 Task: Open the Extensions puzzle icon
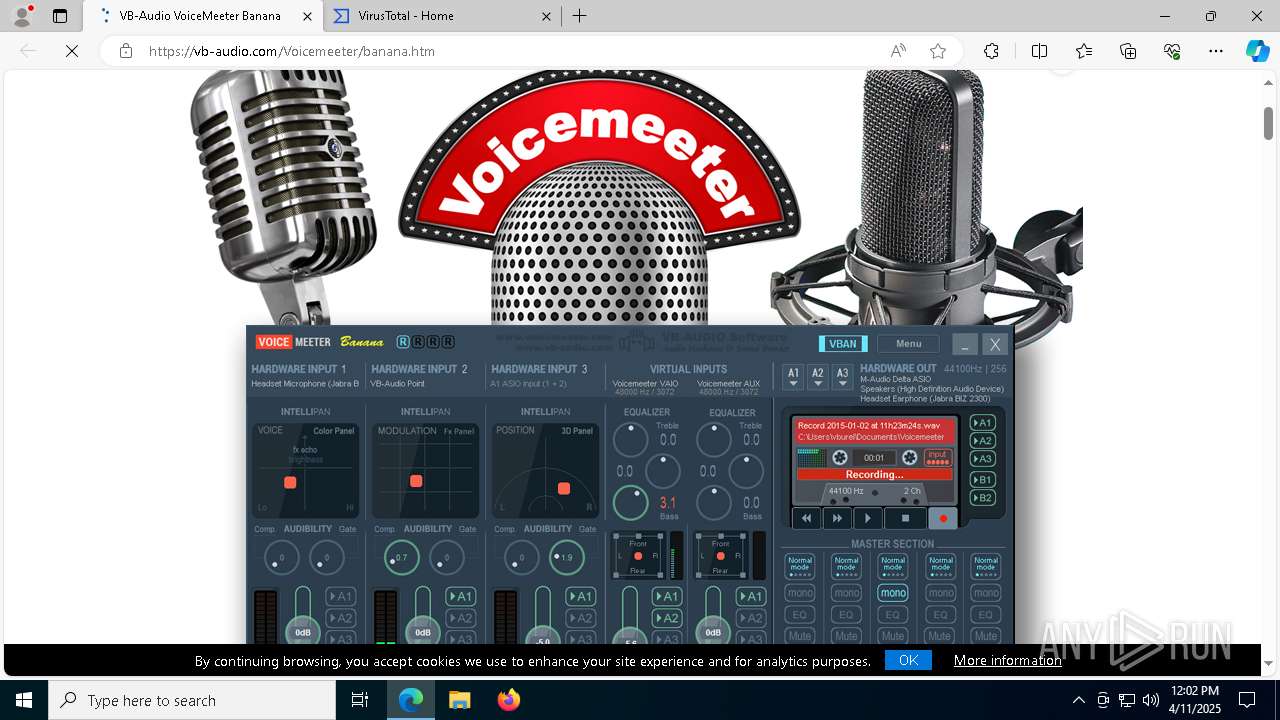pos(991,51)
